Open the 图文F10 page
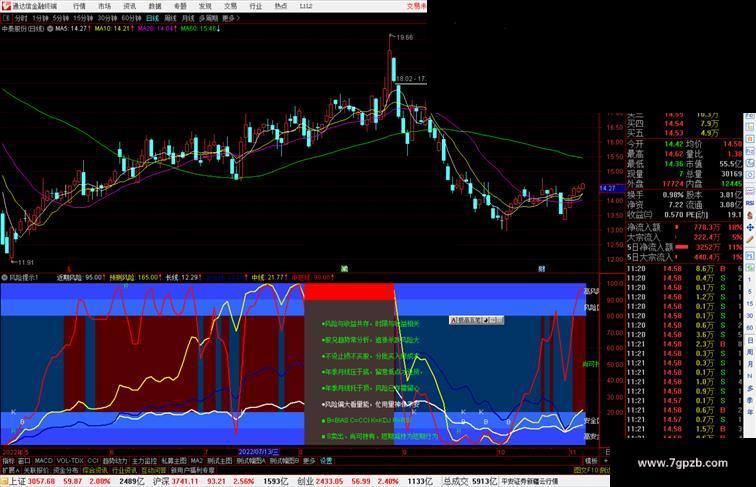Screen dimensions: 756x487 586,470
